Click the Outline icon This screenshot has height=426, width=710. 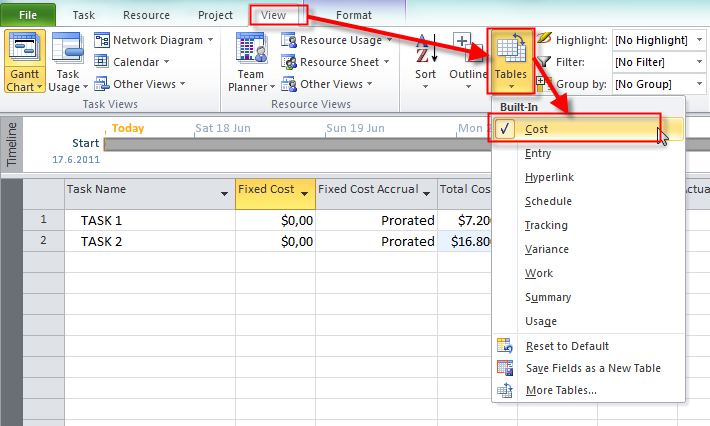coord(467,52)
